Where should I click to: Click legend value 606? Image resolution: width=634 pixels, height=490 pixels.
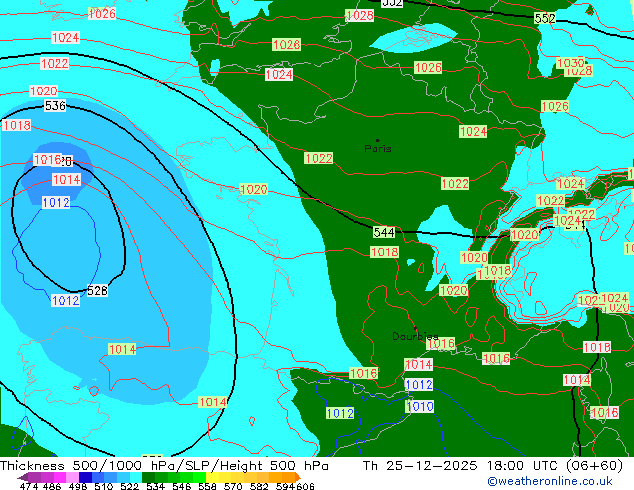[x=304, y=486]
